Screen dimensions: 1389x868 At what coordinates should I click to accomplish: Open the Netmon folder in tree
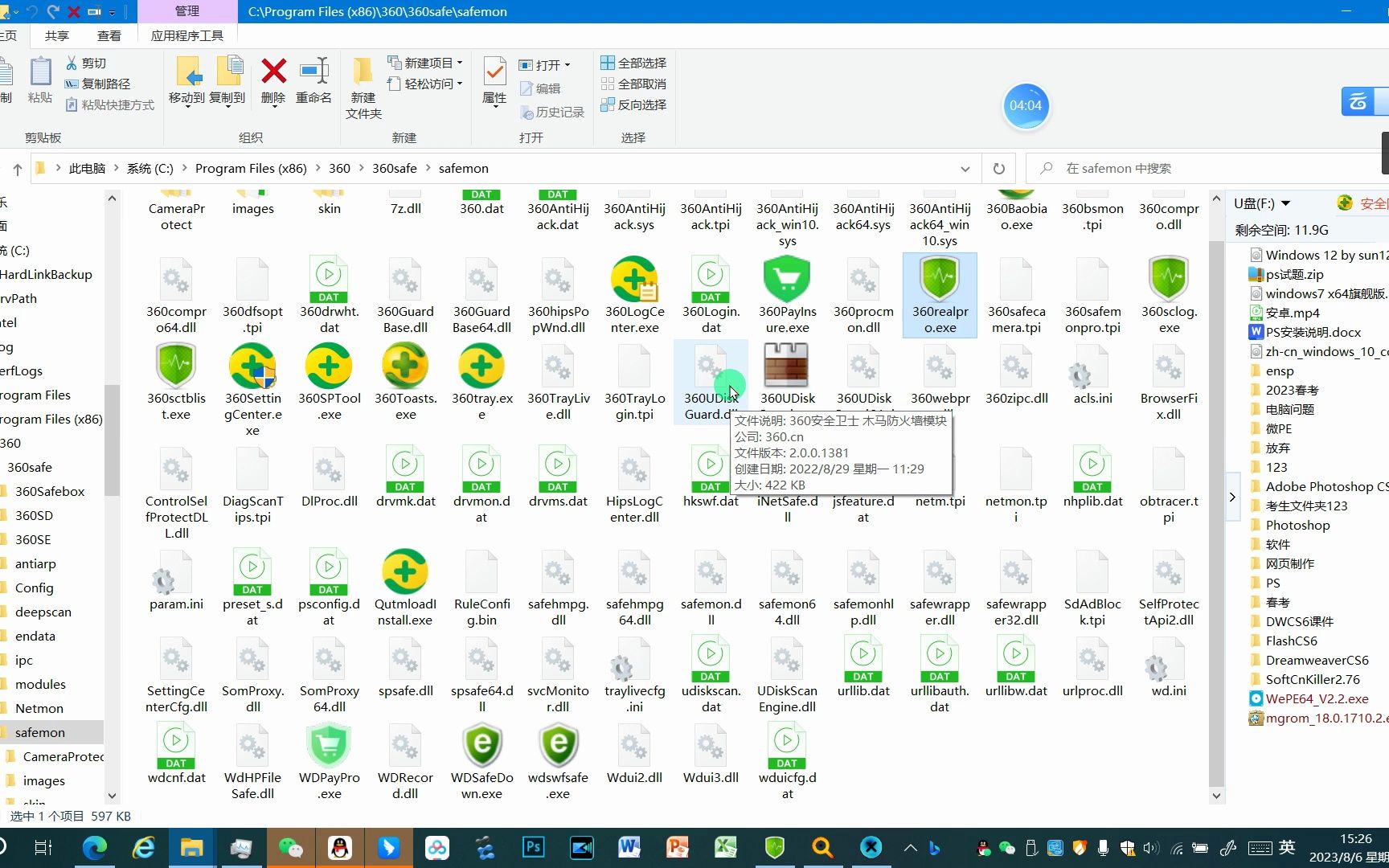coord(39,708)
